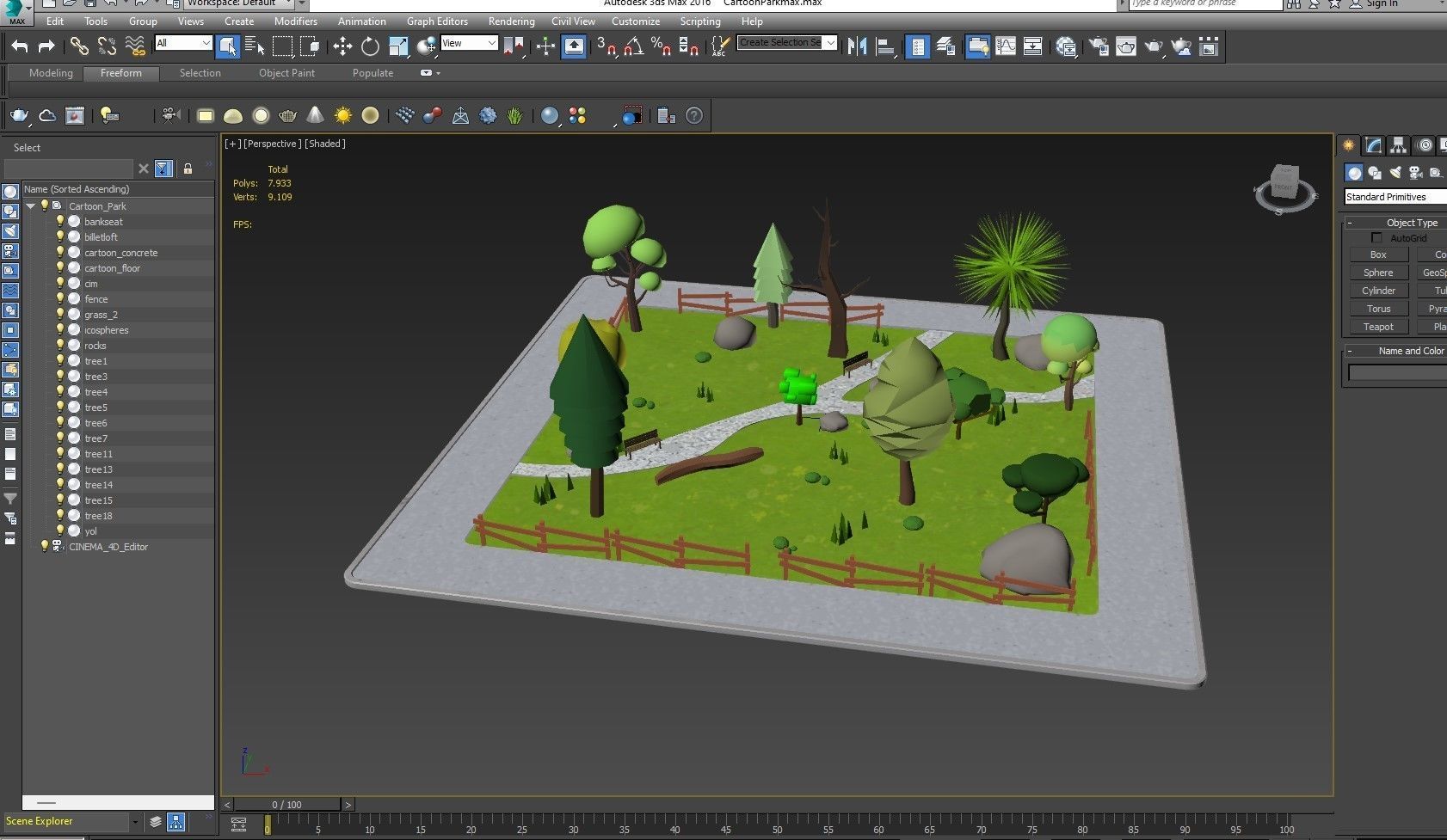Click the Redo arrow in main toolbar

pyautogui.click(x=46, y=46)
